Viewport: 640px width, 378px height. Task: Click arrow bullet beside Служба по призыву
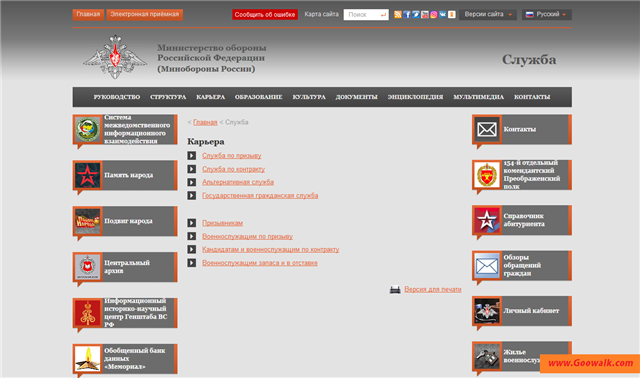(x=192, y=156)
